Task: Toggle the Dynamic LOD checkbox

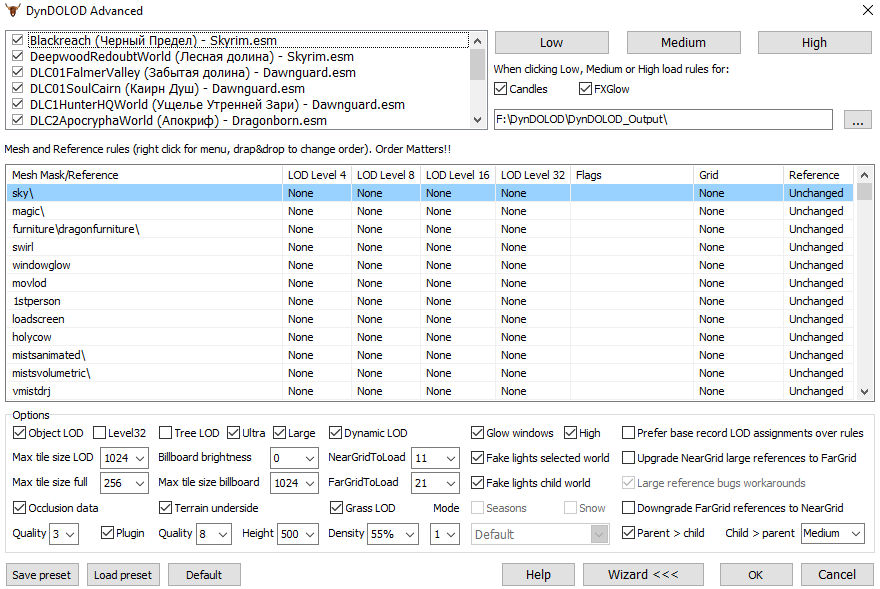Action: point(336,433)
